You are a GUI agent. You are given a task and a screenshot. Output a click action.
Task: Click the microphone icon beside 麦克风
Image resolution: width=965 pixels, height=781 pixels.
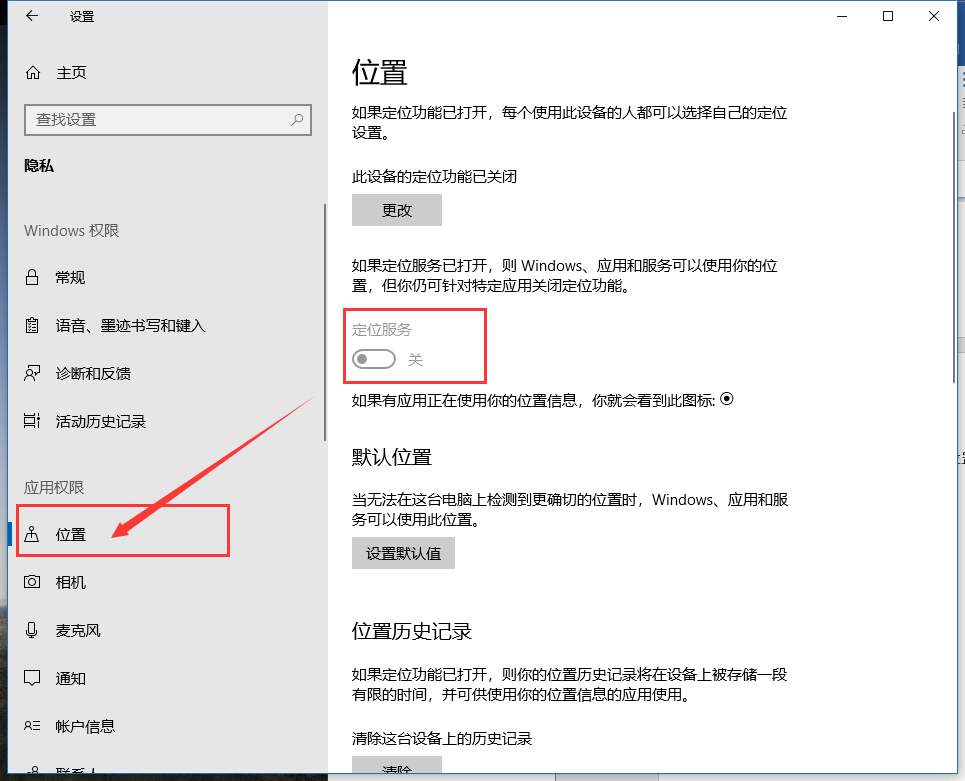(x=32, y=630)
